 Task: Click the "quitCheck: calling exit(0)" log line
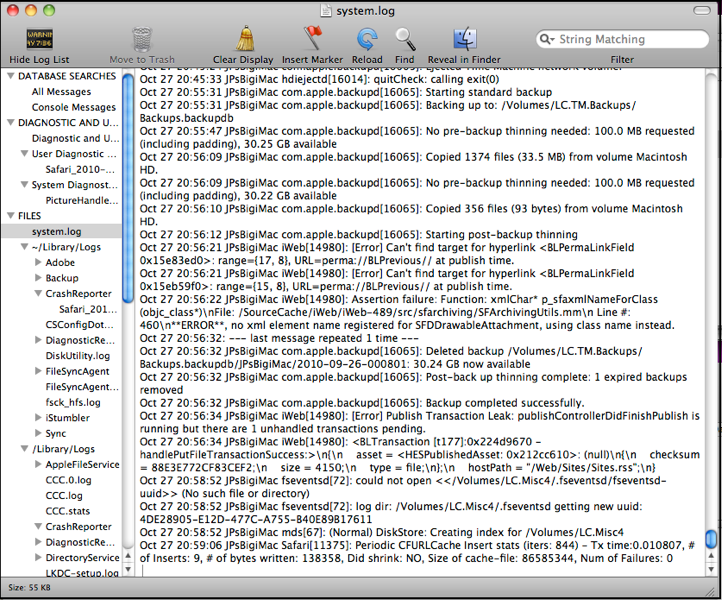(319, 79)
